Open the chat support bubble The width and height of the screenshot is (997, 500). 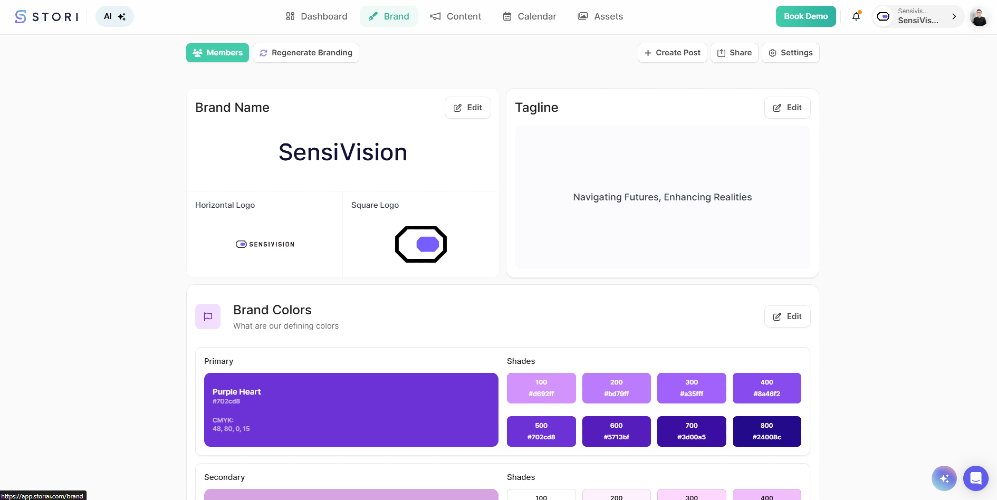click(975, 478)
